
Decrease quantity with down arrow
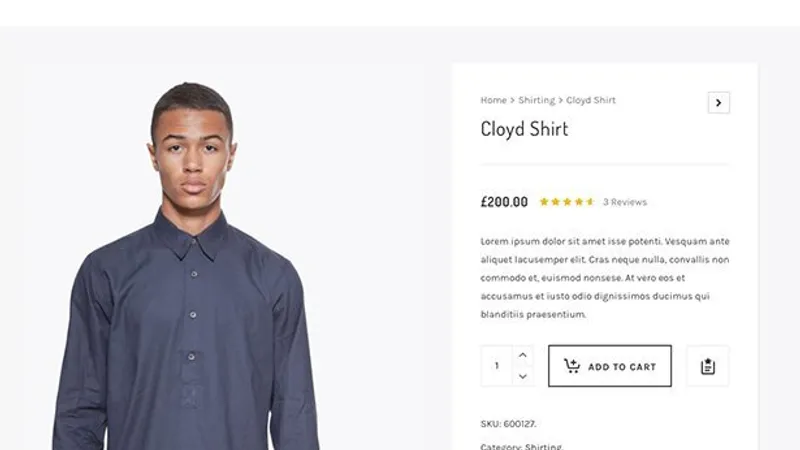[522, 377]
